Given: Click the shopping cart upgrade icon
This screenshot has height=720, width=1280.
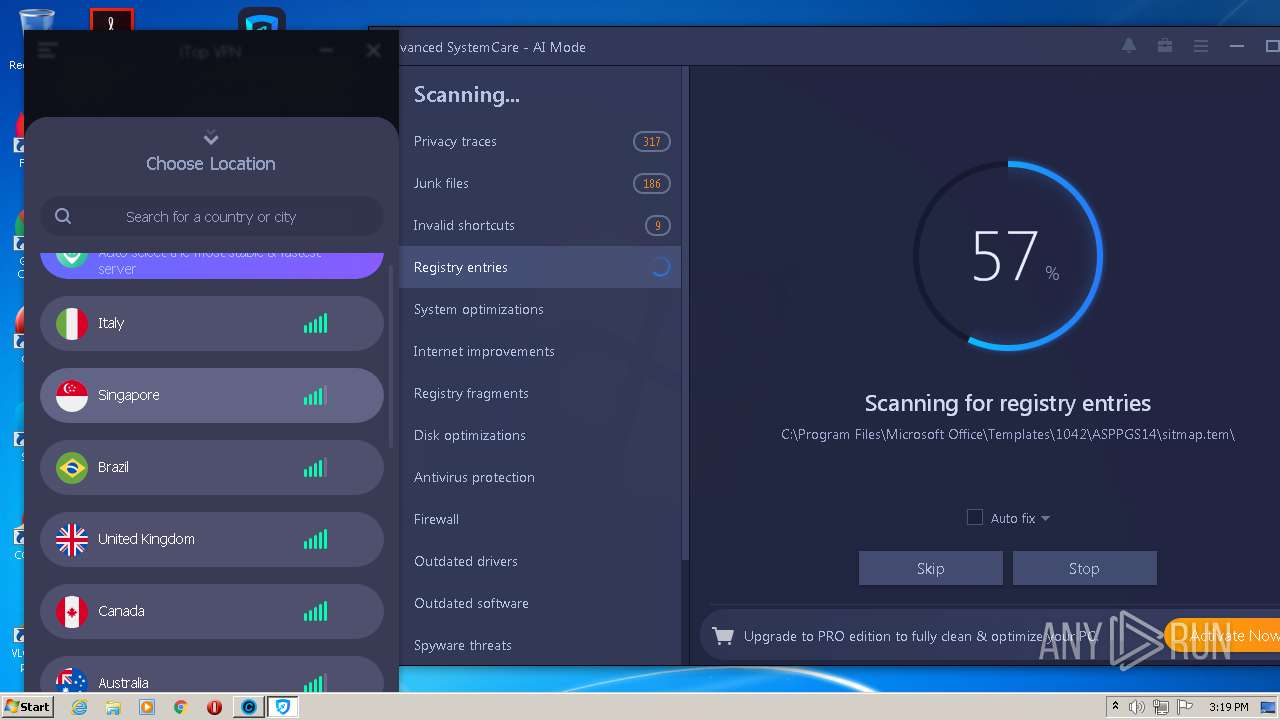Looking at the screenshot, I should (x=723, y=636).
